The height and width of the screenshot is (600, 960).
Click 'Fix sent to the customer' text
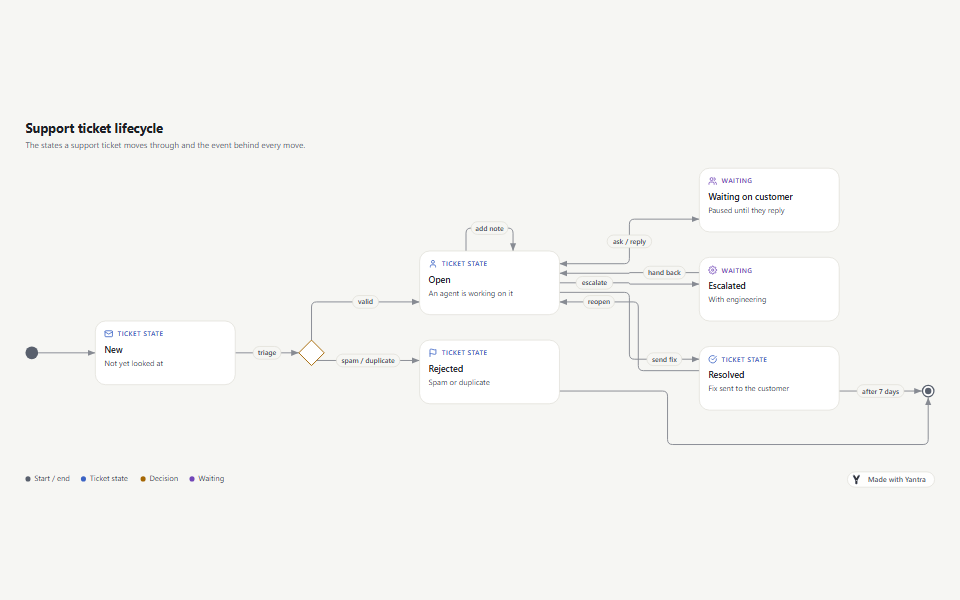click(749, 388)
